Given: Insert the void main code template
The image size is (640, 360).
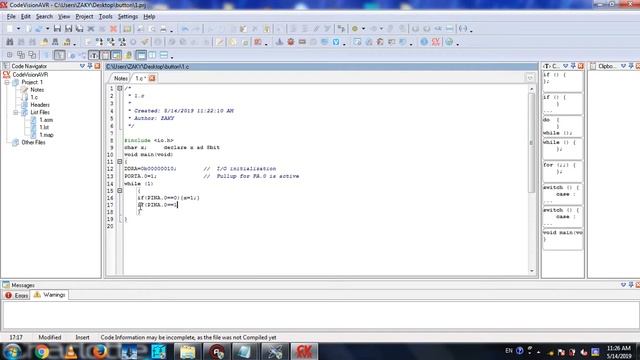Looking at the screenshot, I should [x=562, y=239].
